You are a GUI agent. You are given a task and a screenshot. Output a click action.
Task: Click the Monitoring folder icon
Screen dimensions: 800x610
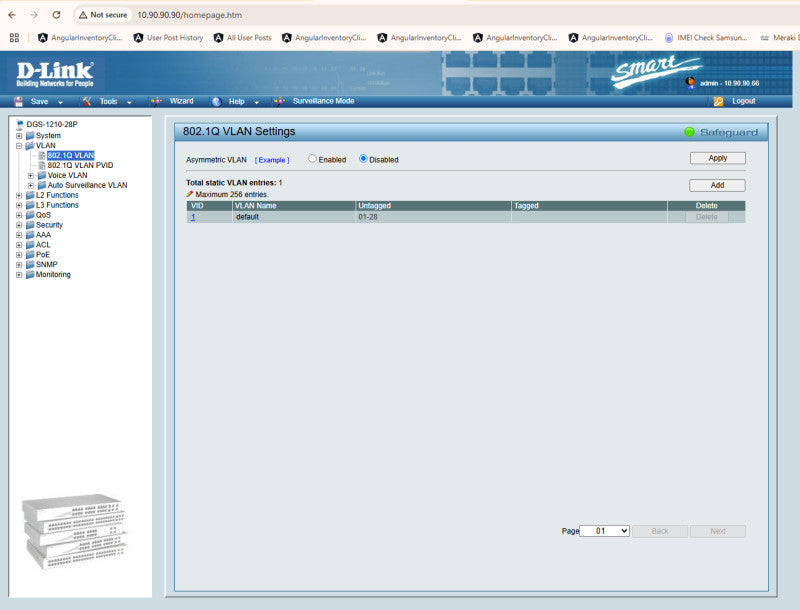coord(30,274)
